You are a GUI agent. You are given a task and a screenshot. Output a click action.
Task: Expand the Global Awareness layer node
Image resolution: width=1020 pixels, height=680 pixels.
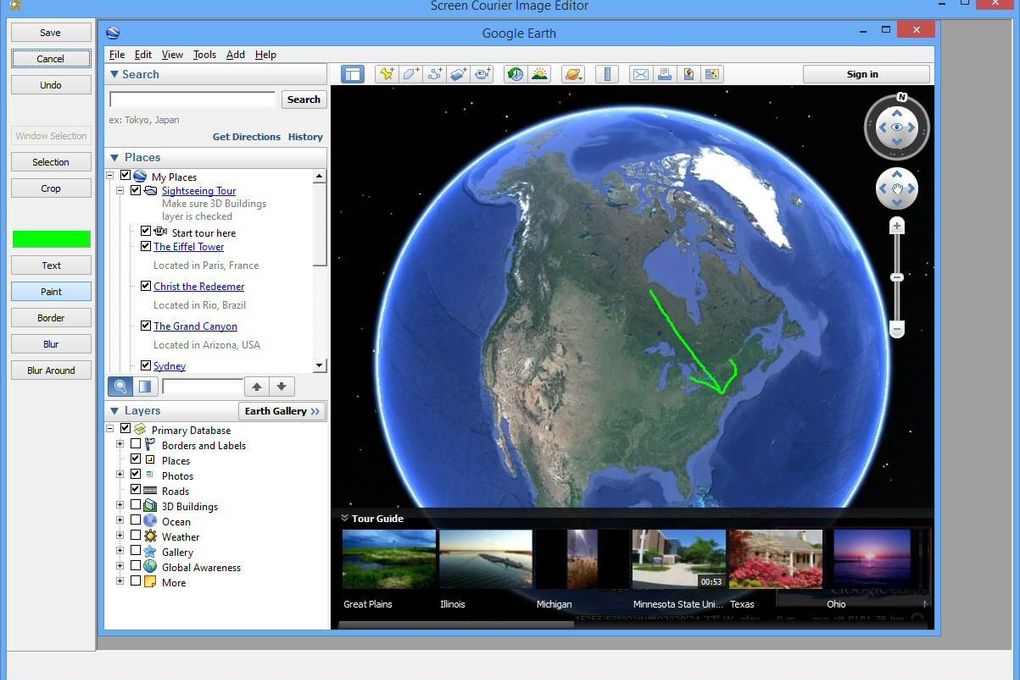[x=120, y=565]
